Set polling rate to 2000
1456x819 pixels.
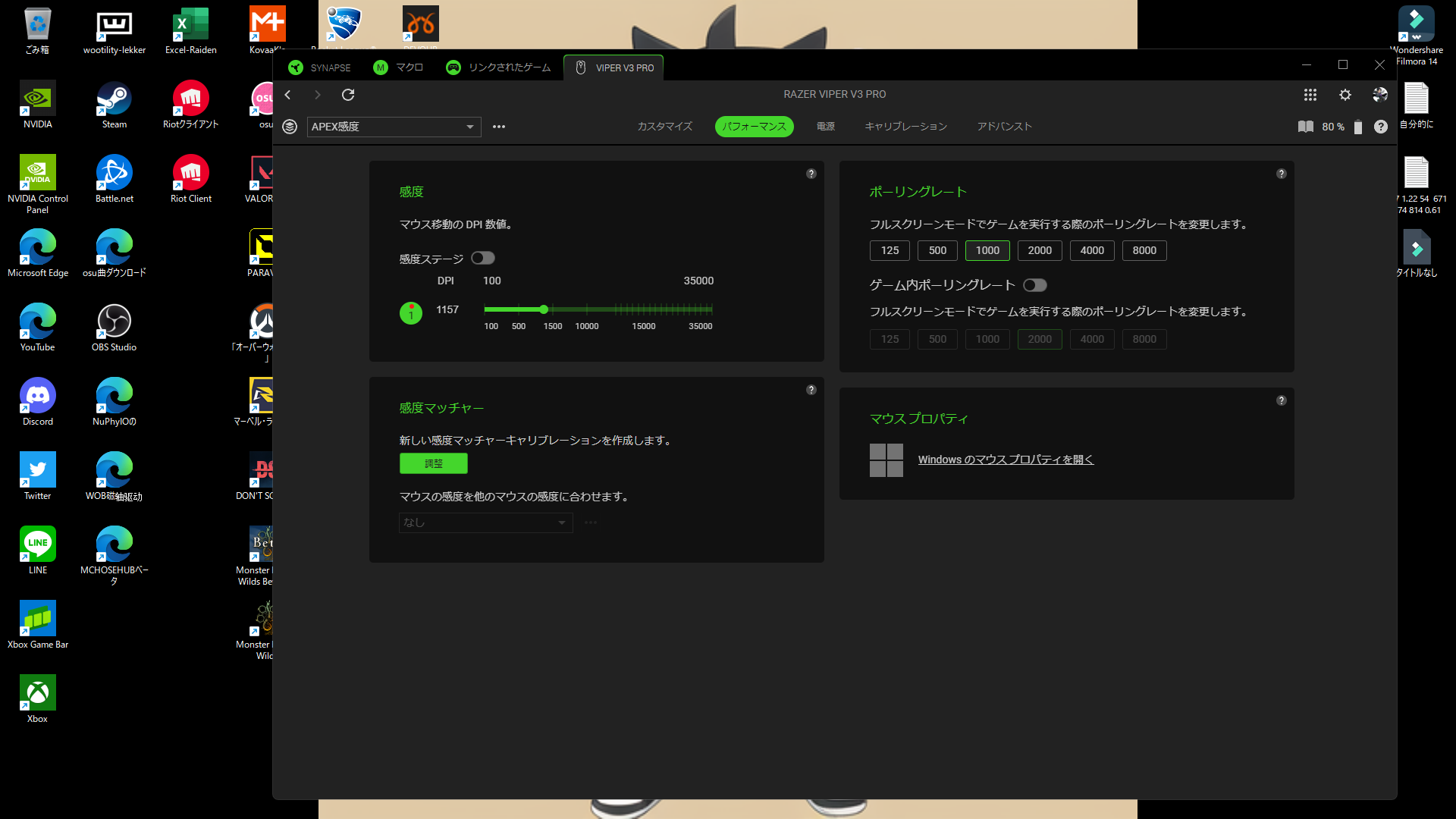[1040, 250]
